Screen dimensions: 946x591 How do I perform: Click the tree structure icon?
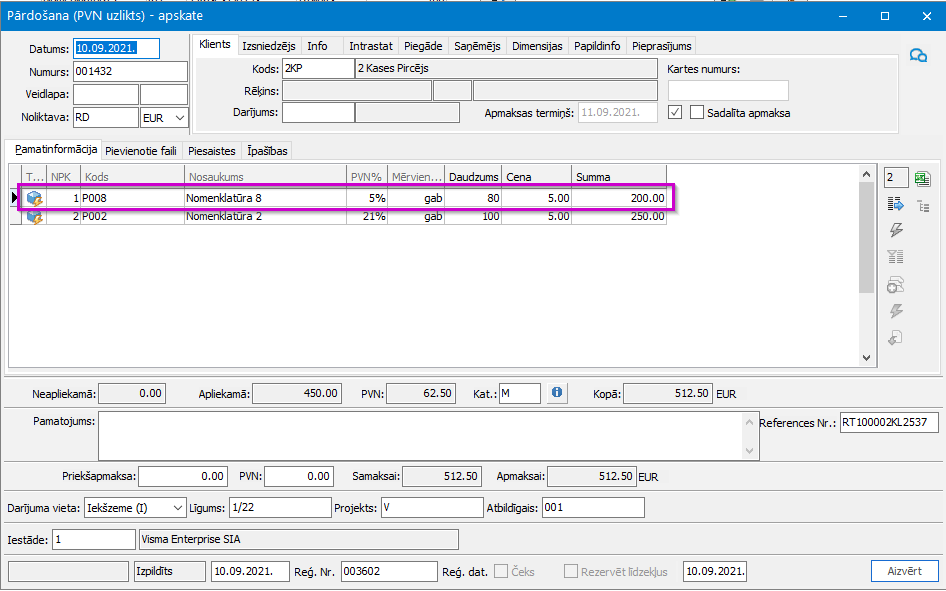click(924, 206)
